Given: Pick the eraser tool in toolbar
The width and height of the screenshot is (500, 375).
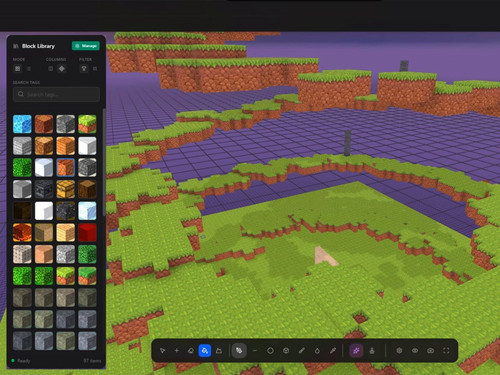Looking at the screenshot, I should [191, 351].
